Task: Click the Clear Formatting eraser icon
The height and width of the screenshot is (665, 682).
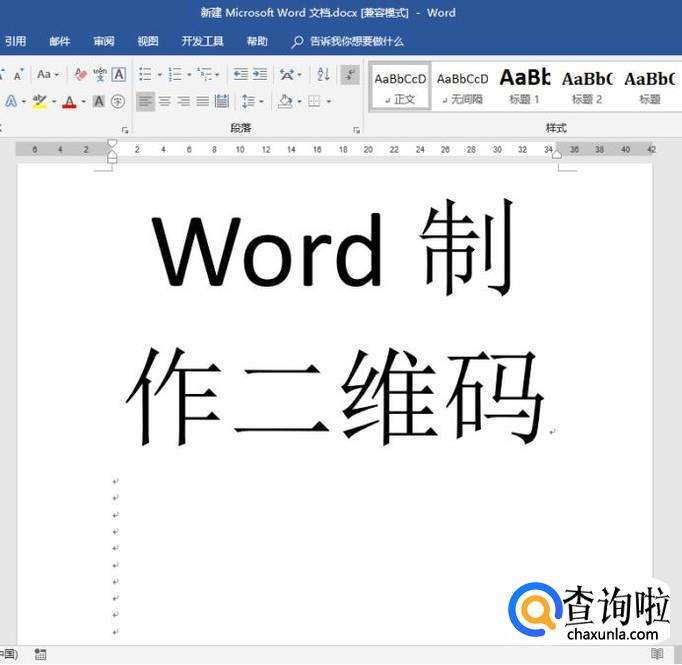Action: pyautogui.click(x=81, y=74)
